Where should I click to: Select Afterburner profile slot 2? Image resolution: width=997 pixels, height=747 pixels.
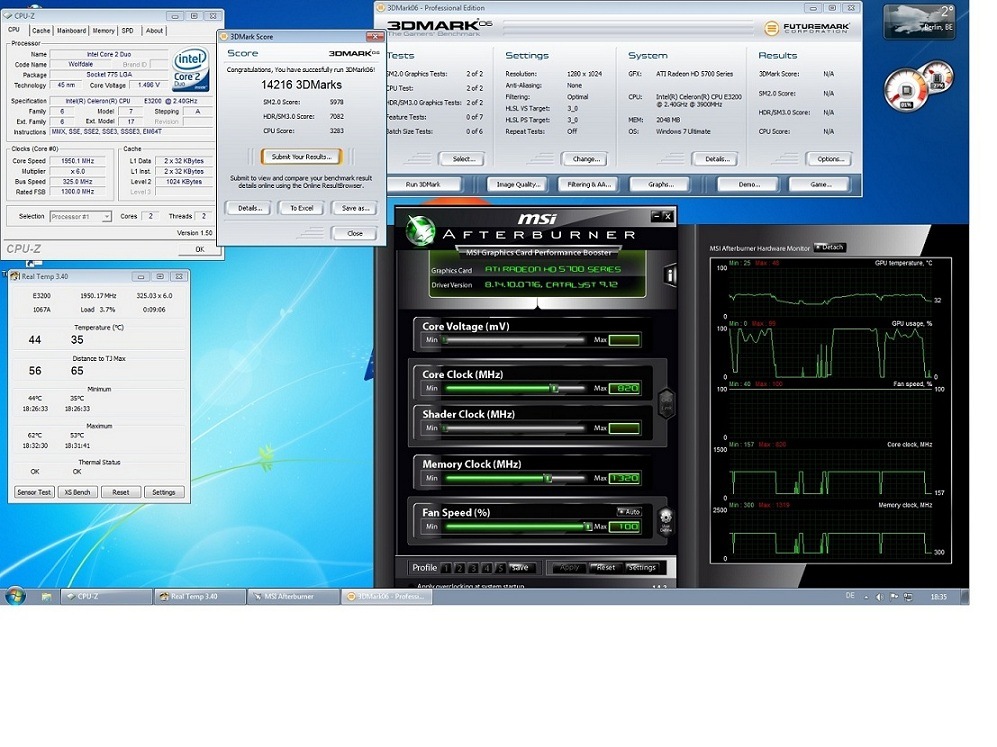tap(460, 568)
